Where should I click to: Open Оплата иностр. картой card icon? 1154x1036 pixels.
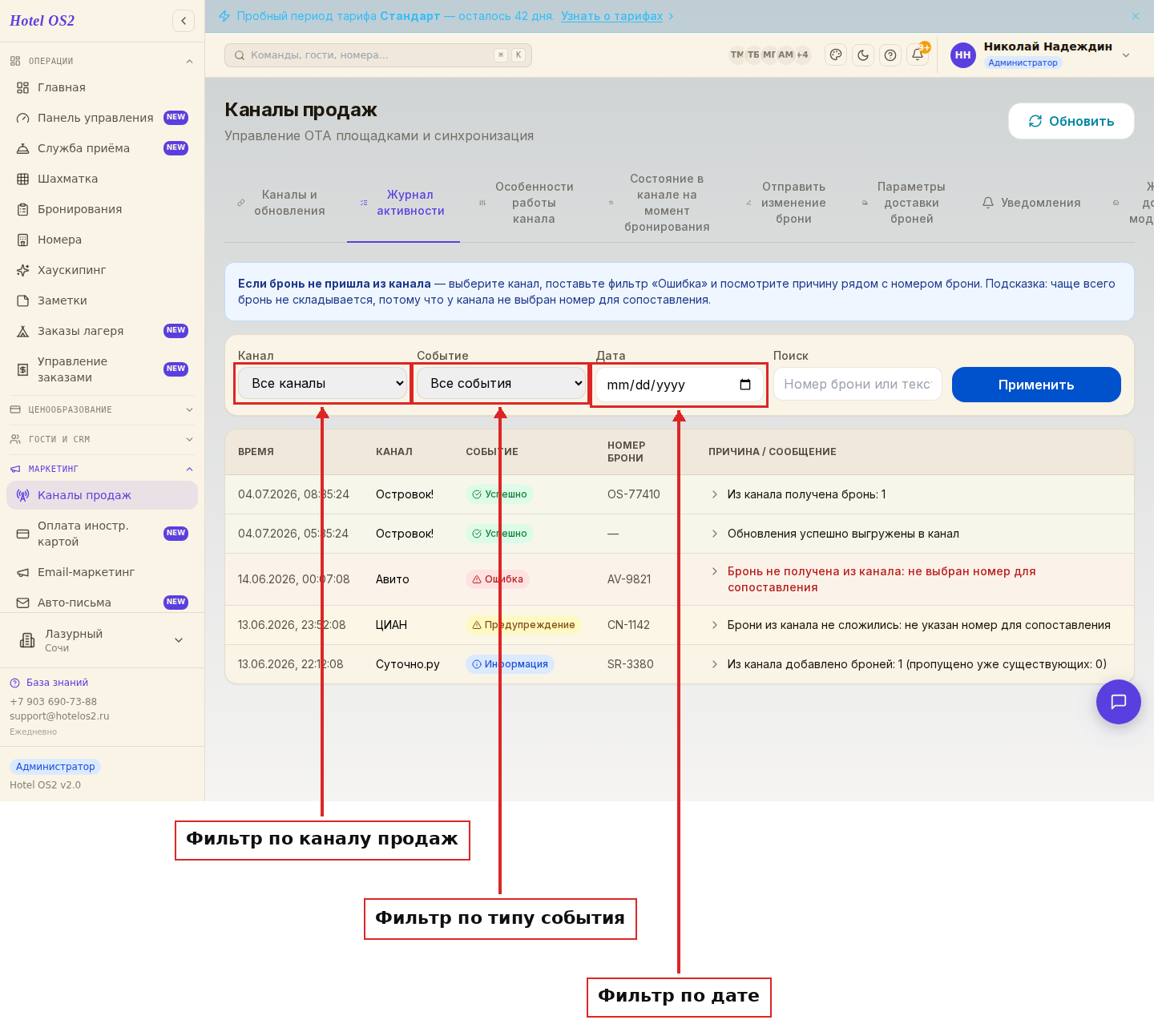pyautogui.click(x=23, y=534)
